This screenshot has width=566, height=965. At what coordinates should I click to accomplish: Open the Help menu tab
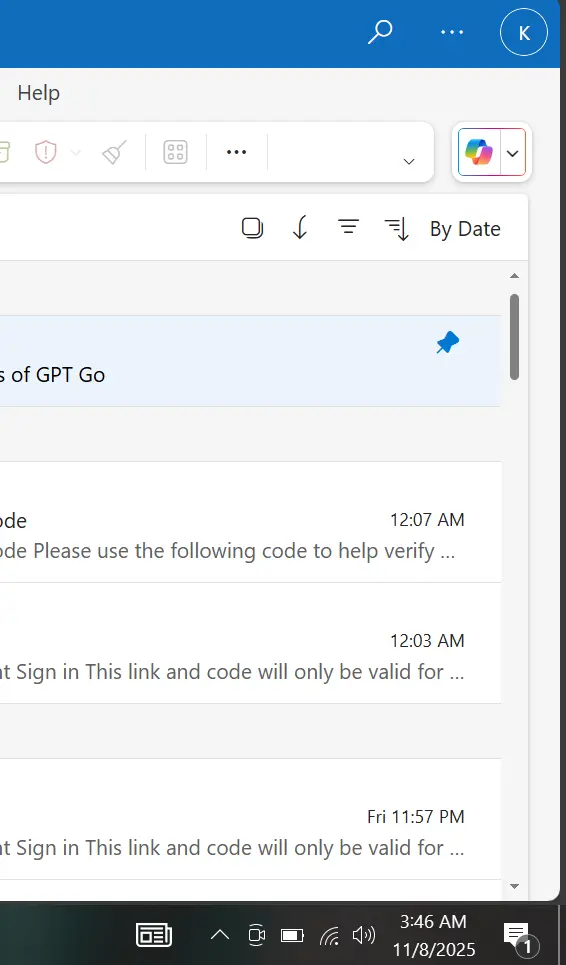(39, 93)
